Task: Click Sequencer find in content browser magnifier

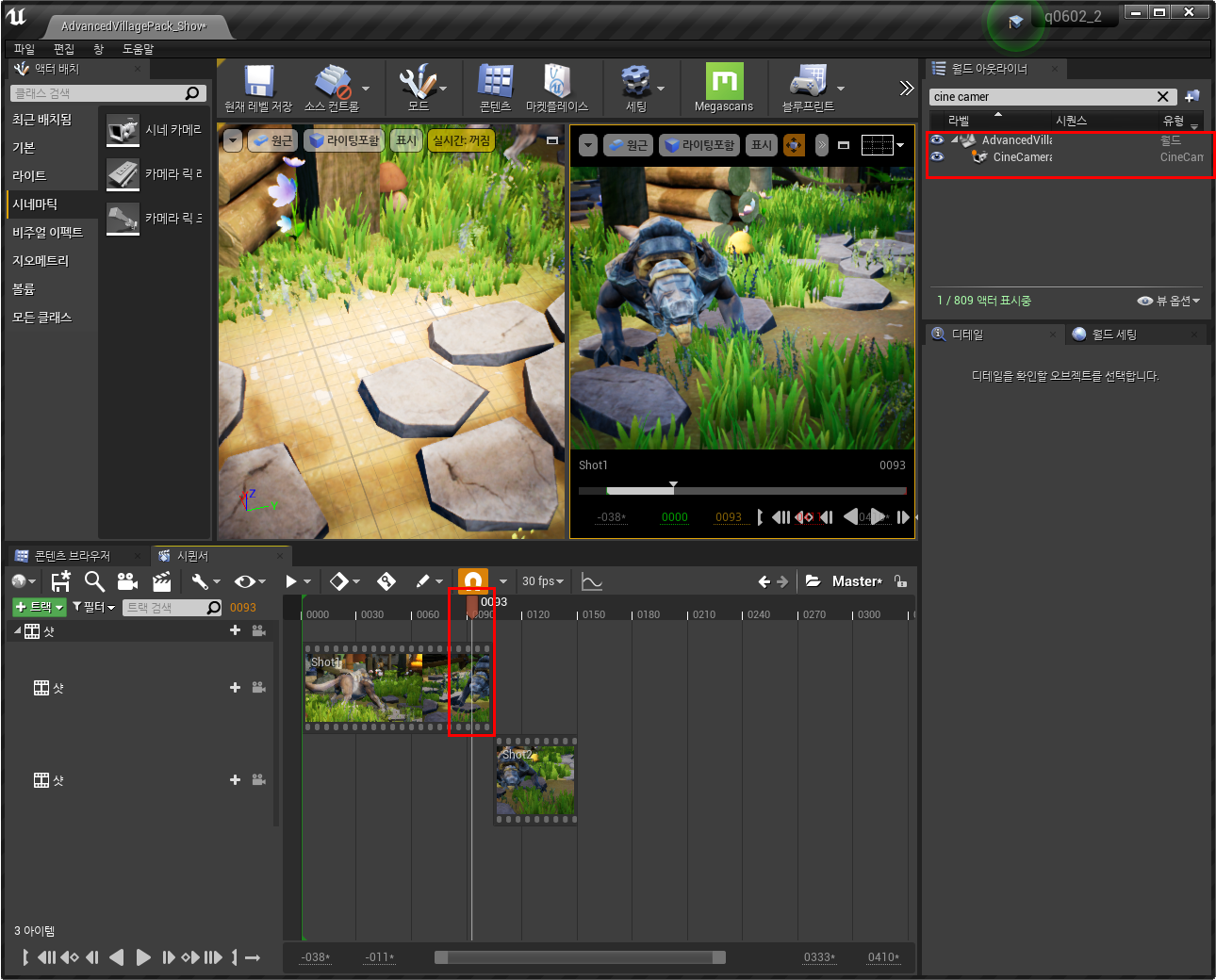Action: point(94,581)
